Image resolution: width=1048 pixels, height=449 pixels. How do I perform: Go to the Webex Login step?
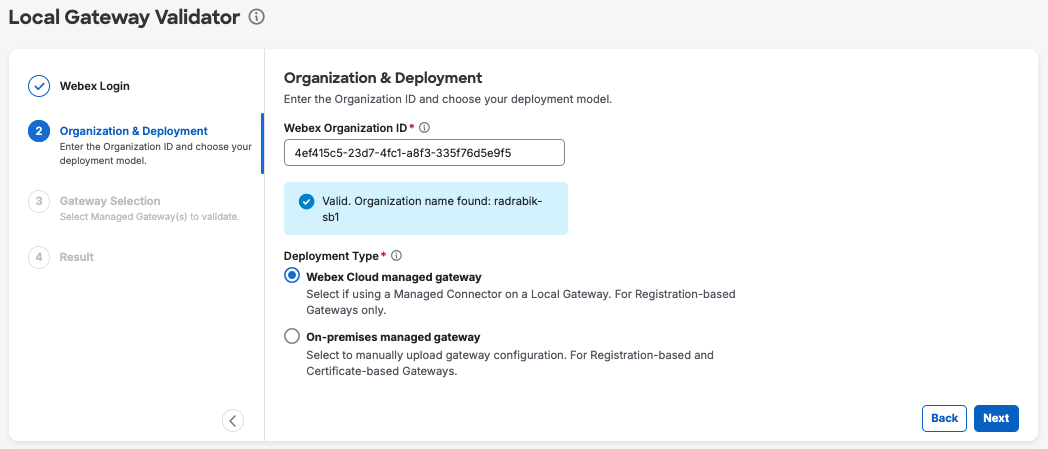pyautogui.click(x=95, y=86)
